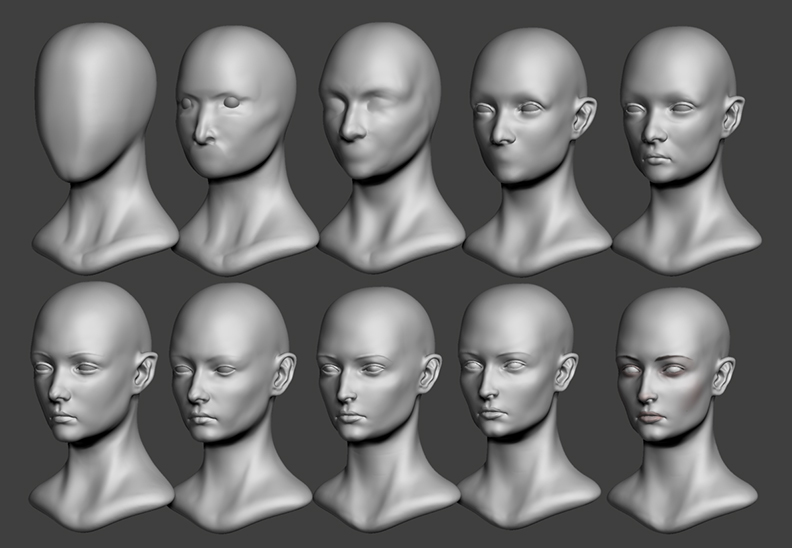
Task: Click the neck base of the featureless head
Action: [104, 247]
